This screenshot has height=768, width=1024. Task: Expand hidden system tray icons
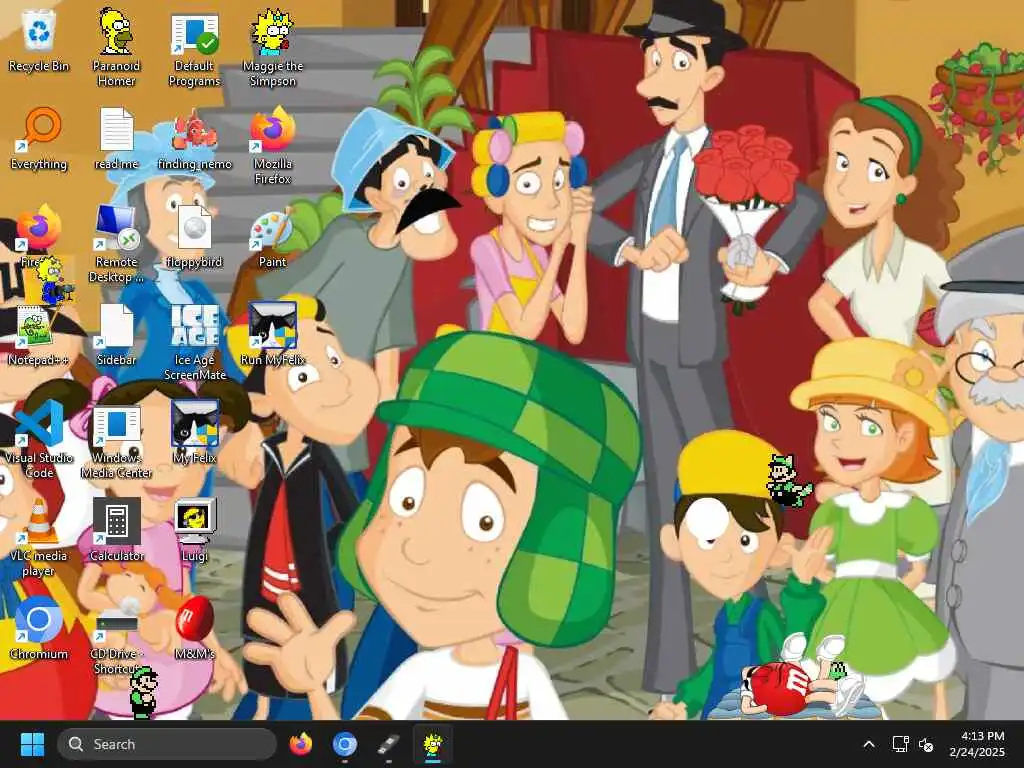tap(869, 744)
